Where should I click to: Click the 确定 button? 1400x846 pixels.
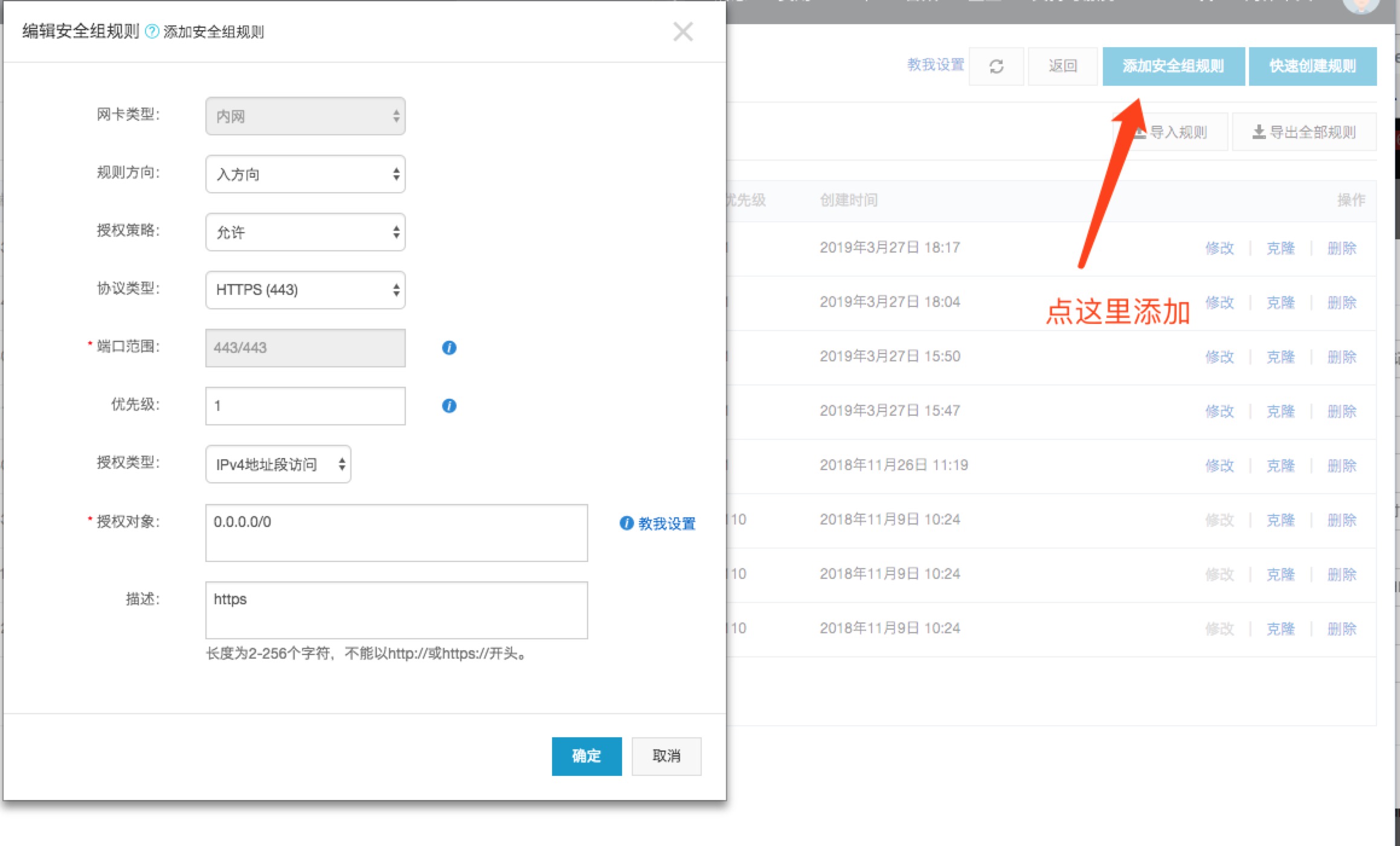click(x=586, y=756)
